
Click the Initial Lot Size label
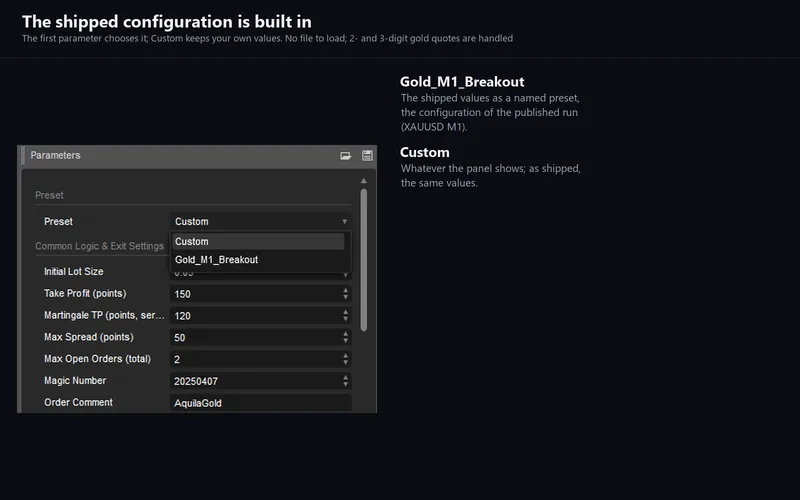[73, 271]
